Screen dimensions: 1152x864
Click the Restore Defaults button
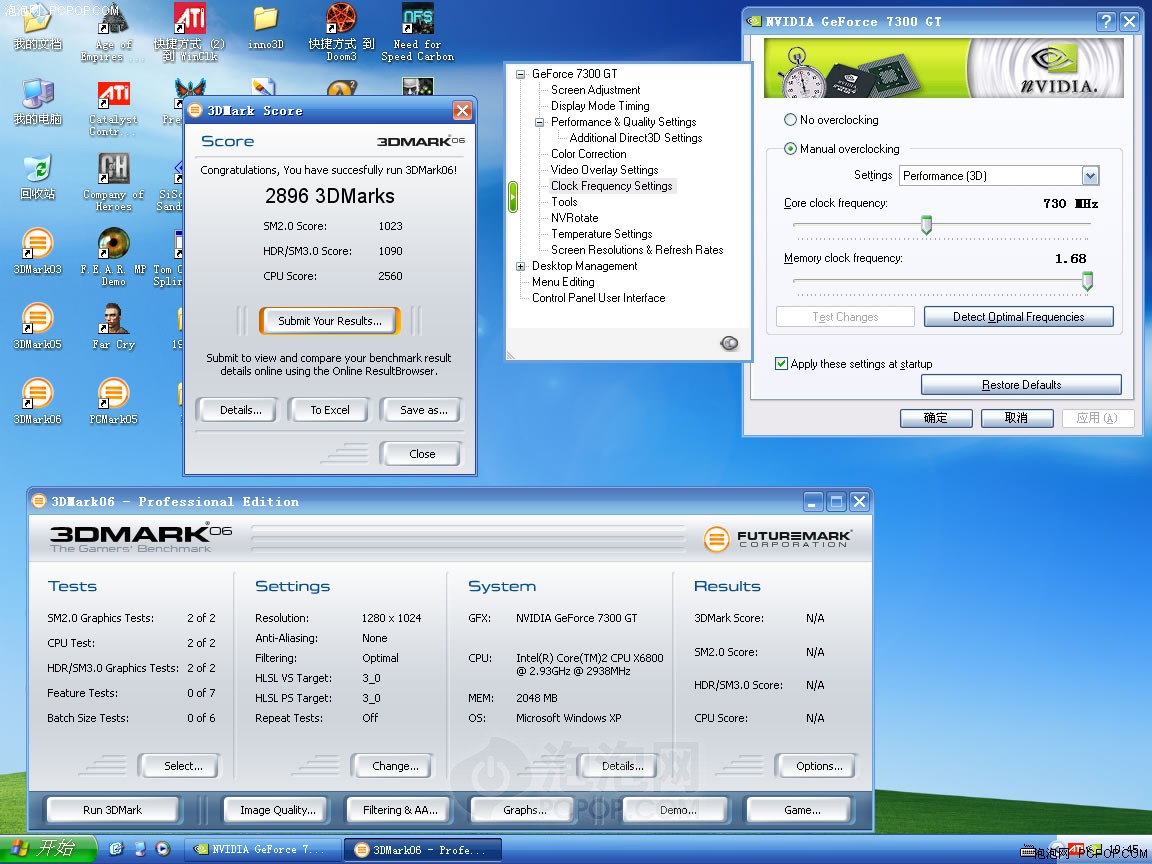click(1021, 384)
